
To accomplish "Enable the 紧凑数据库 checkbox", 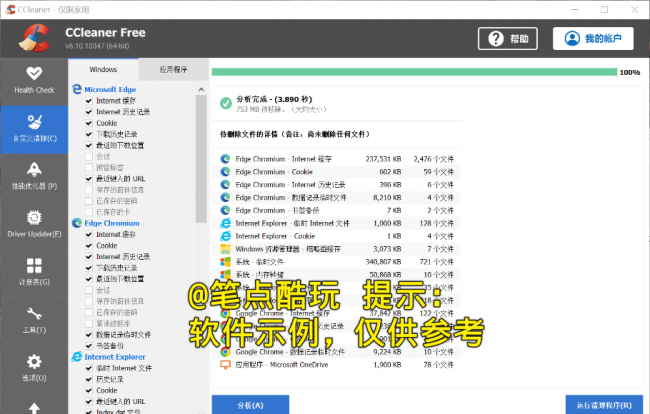I will click(x=89, y=323).
